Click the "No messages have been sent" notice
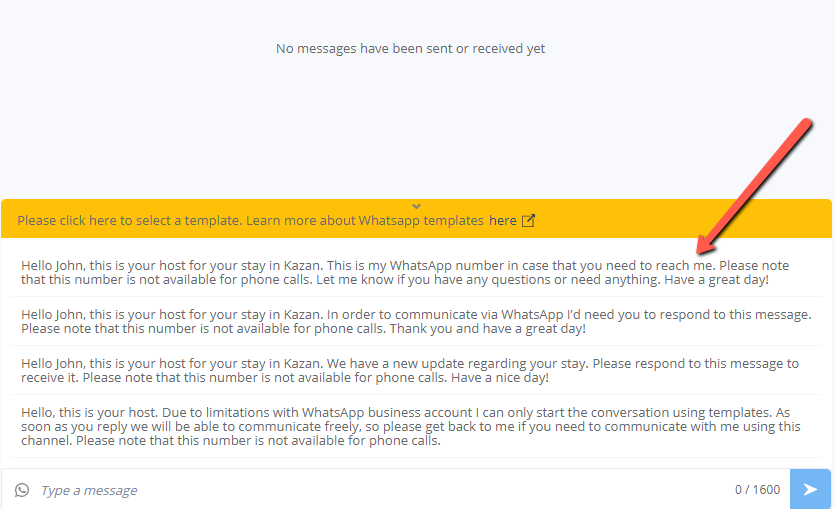The image size is (835, 509). [x=410, y=48]
